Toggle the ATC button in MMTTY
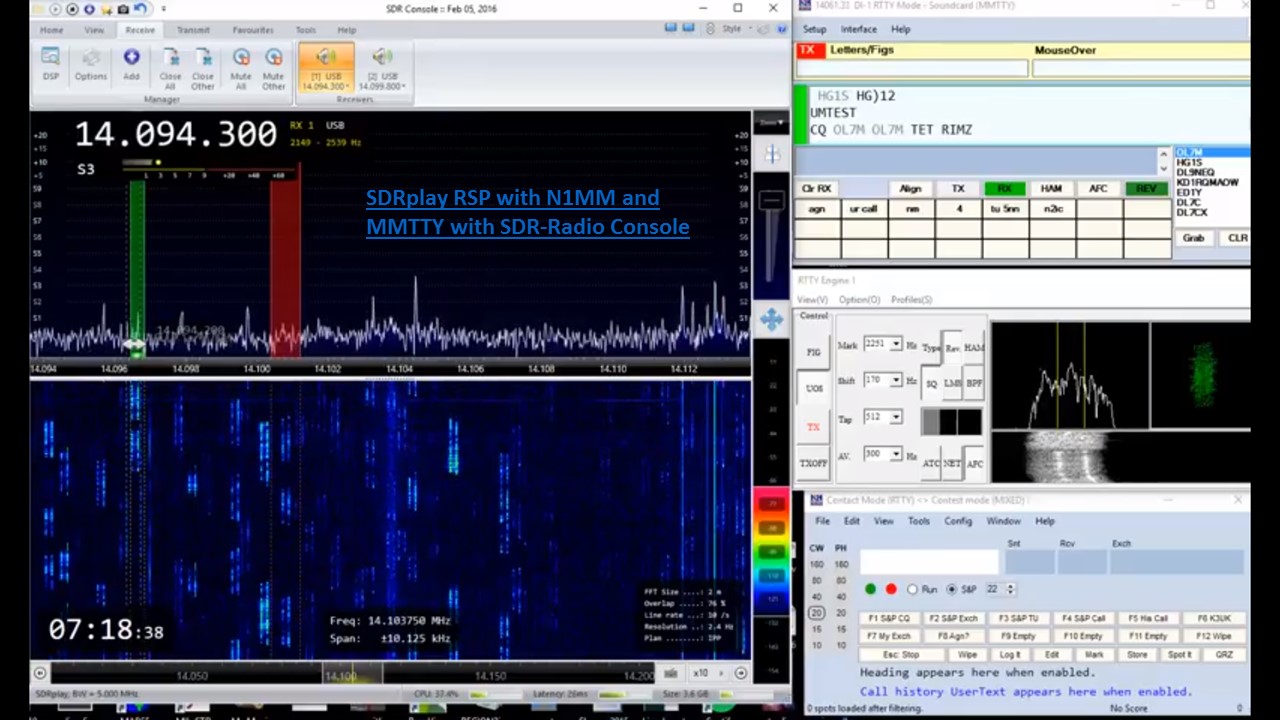Image resolution: width=1280 pixels, height=720 pixels. [x=931, y=463]
